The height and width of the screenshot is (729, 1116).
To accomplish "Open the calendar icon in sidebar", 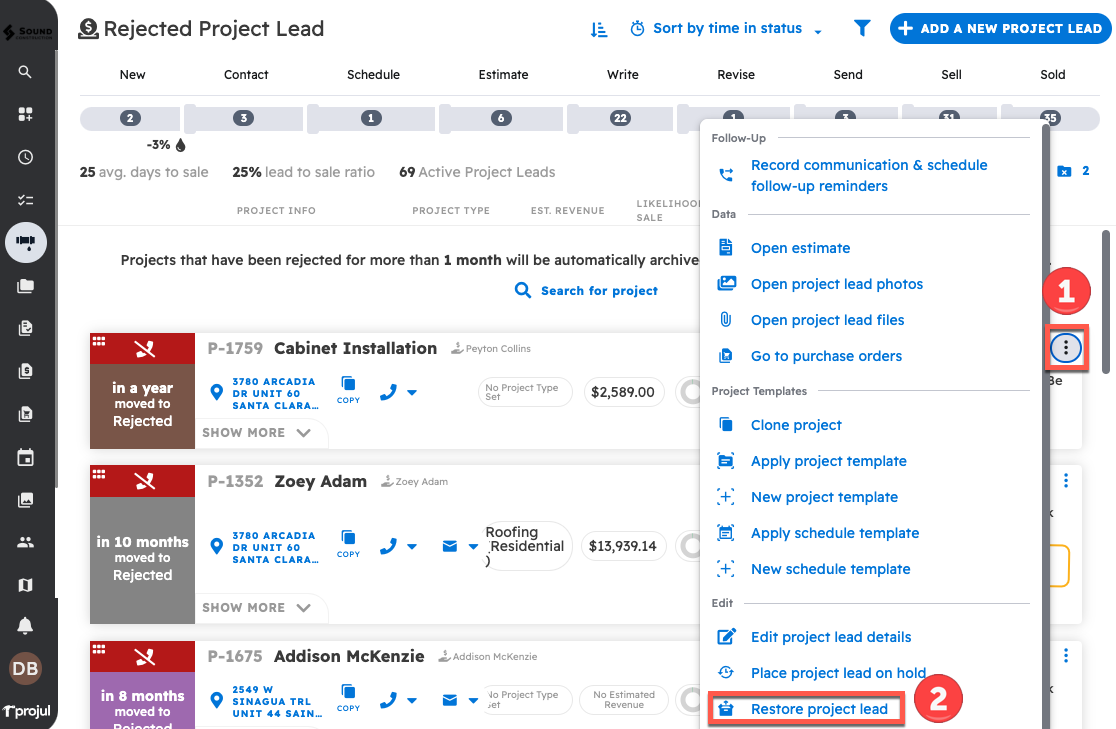I will tap(25, 458).
